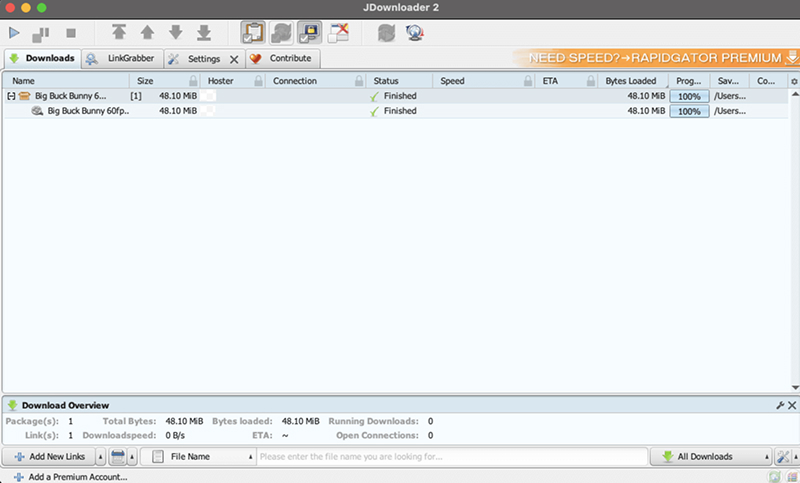The height and width of the screenshot is (483, 800).
Task: Open the update check globe icon
Action: click(x=415, y=33)
